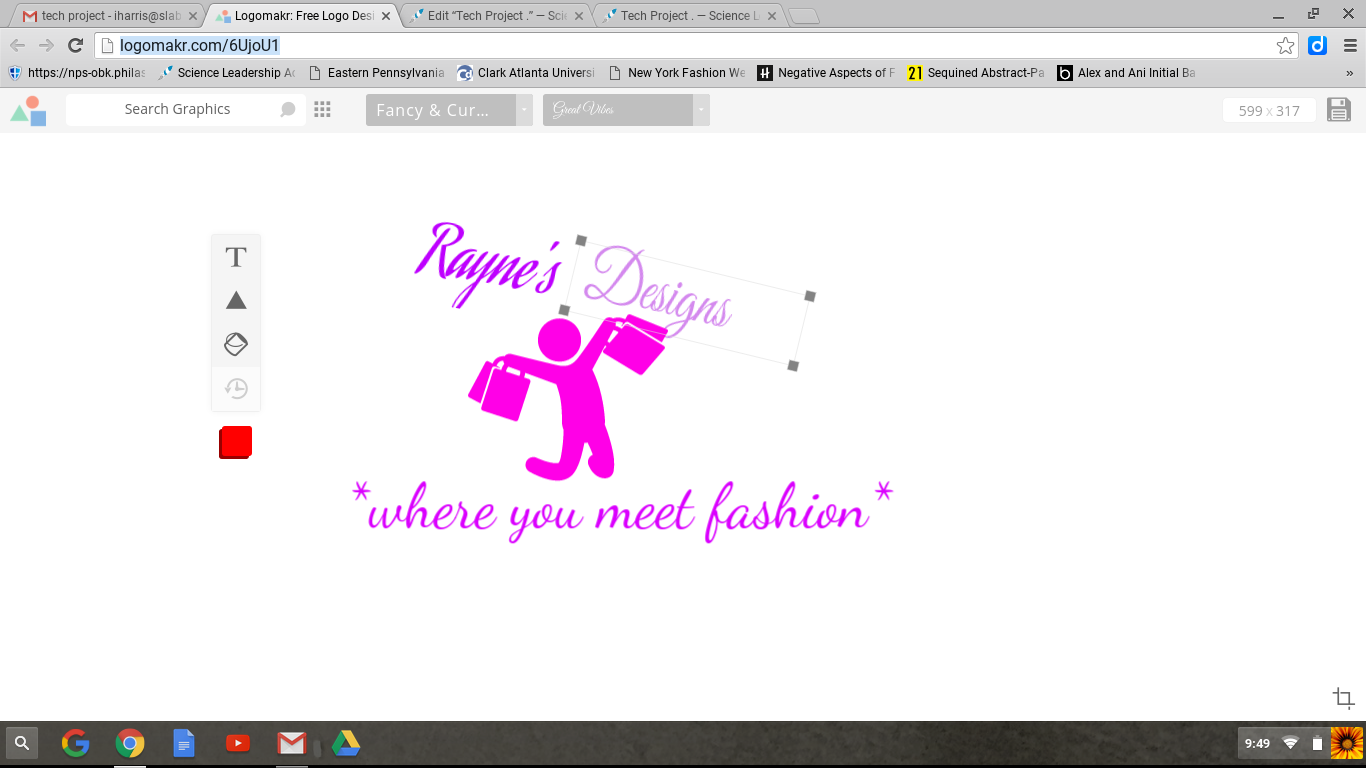Click the red color swatch
The image size is (1366, 768).
(x=236, y=442)
